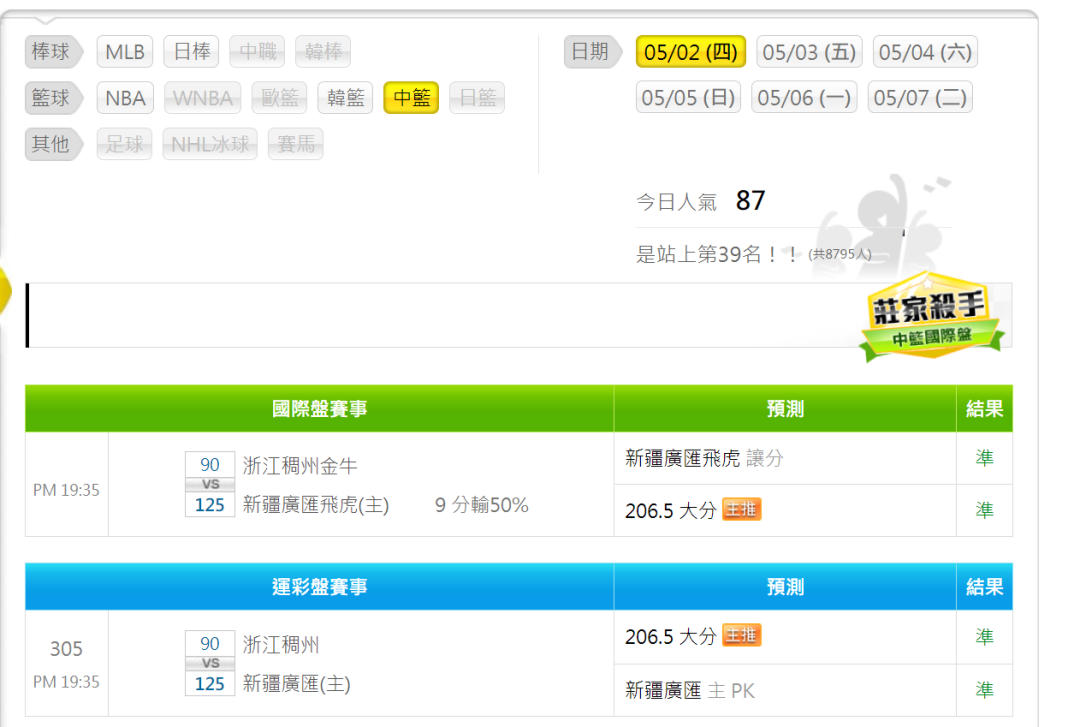The height and width of the screenshot is (727, 1080).
Task: Click 新疆廣匯 主 PK prediction
Action: click(689, 690)
